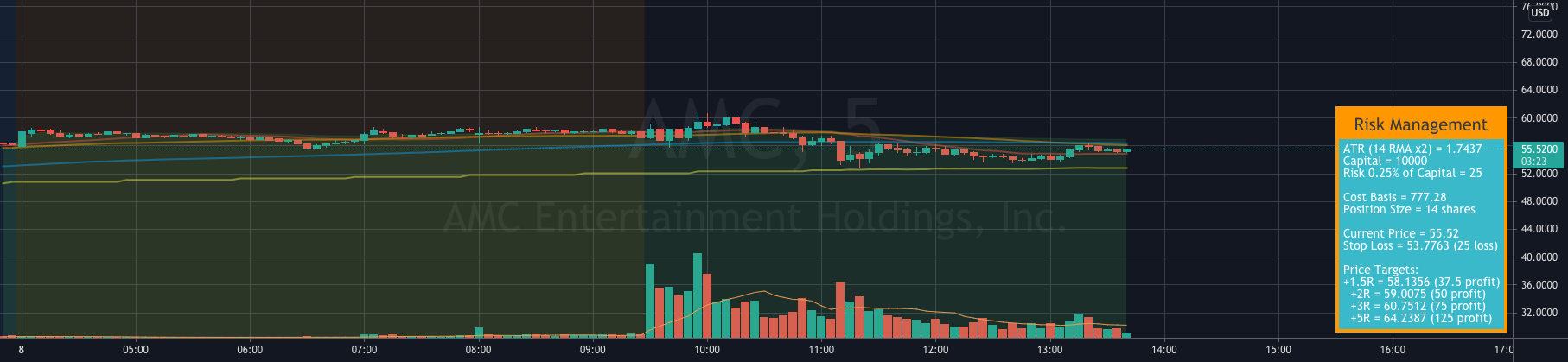
Task: Click the +1.5R price target row
Action: tap(1421, 282)
